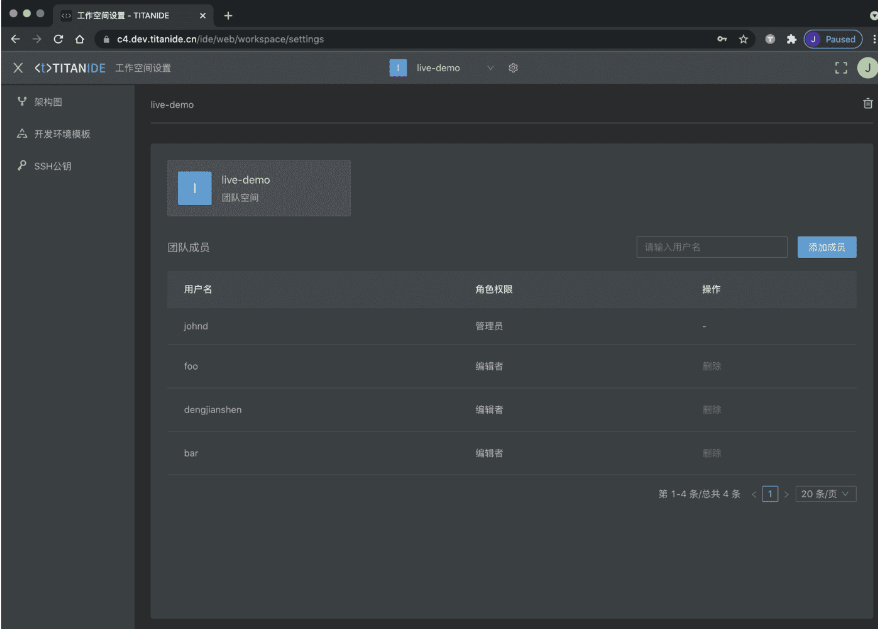Select page 1 in pagination
This screenshot has width=878, height=629.
tap(769, 494)
